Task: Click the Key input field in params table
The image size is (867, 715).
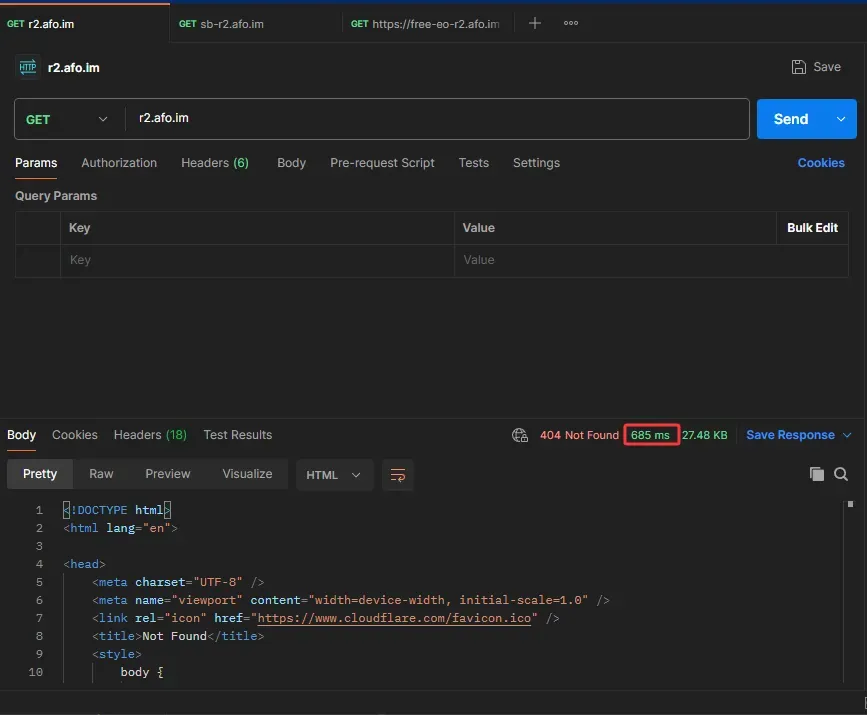Action: [256, 260]
